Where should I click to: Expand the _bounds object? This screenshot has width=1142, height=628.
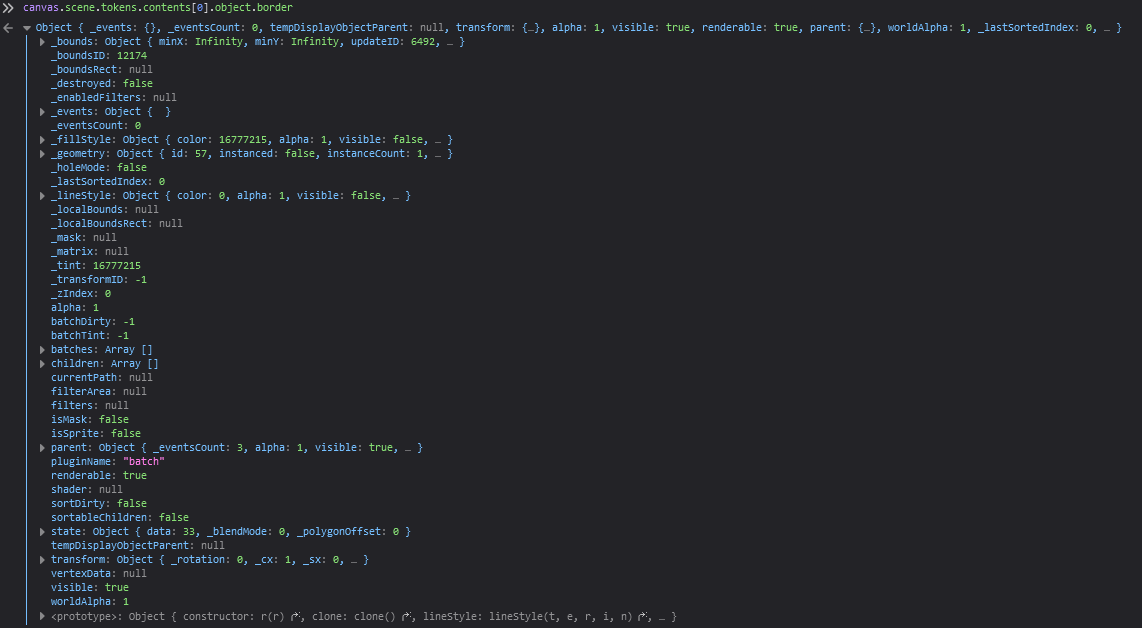40,42
